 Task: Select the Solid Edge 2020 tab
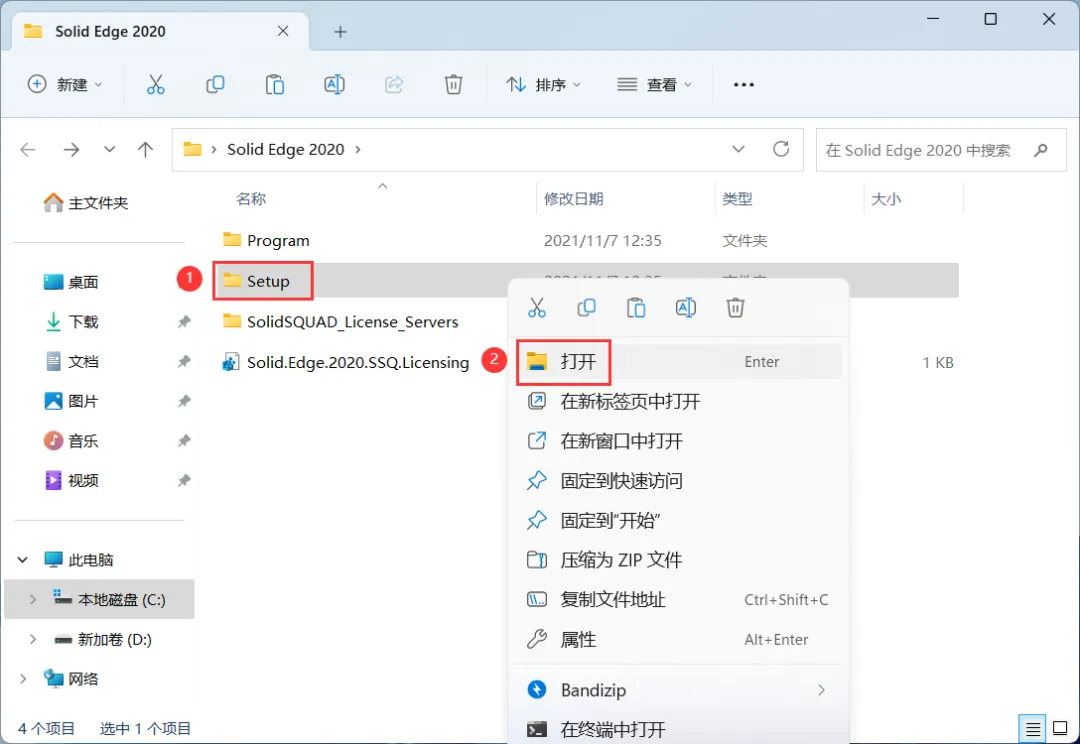[160, 32]
